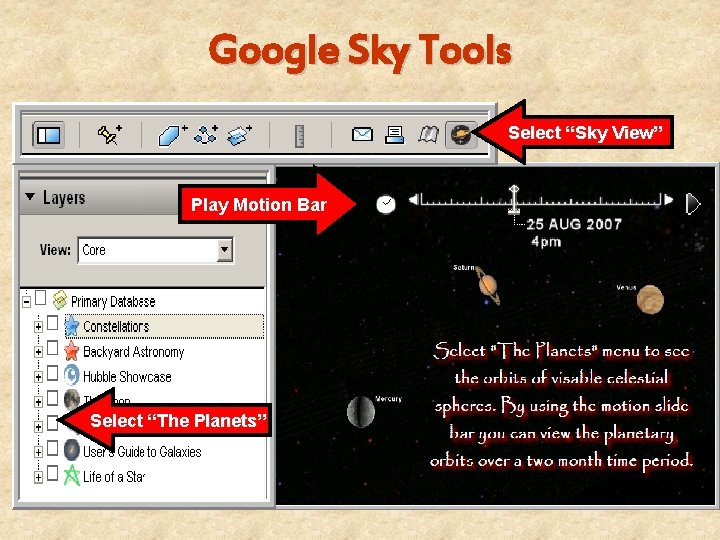
Task: Open the Ruler measuring tool
Action: pyautogui.click(x=299, y=136)
